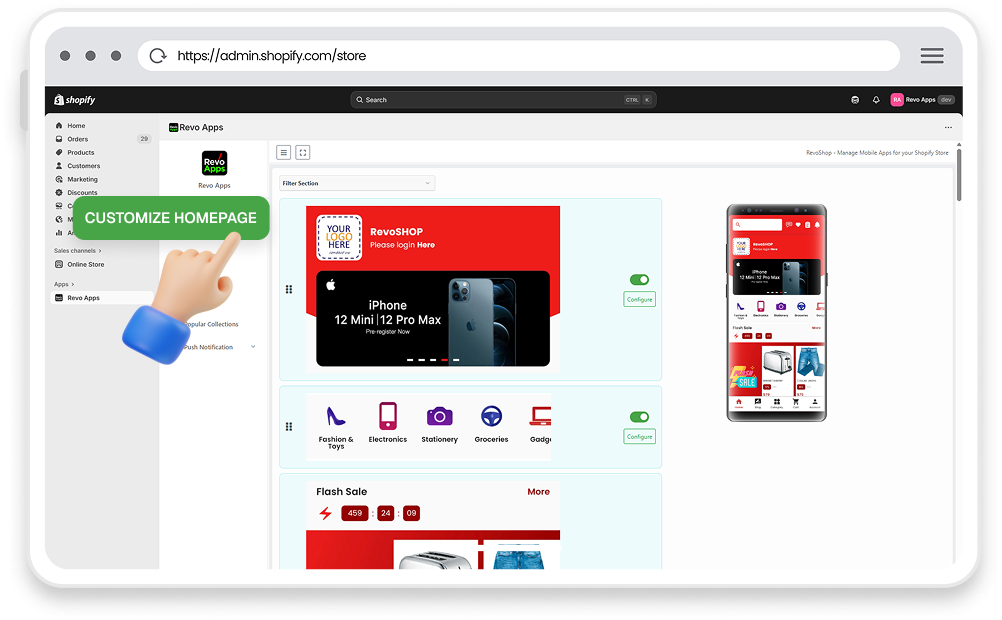Click the Stationery camera icon
The height and width of the screenshot is (620, 1002).
439,416
